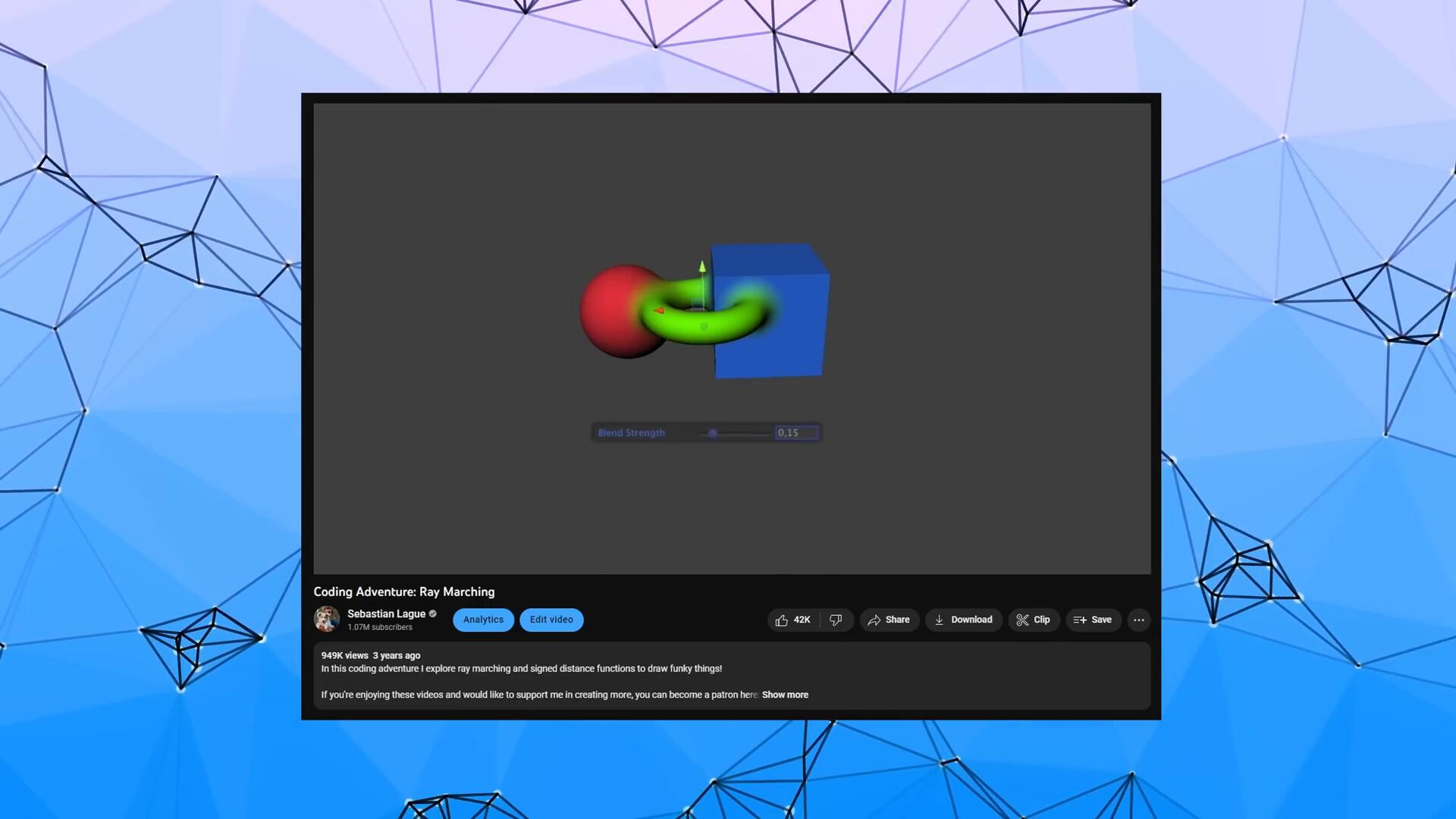
Task: Click the thumbs-up like icon
Action: [782, 620]
